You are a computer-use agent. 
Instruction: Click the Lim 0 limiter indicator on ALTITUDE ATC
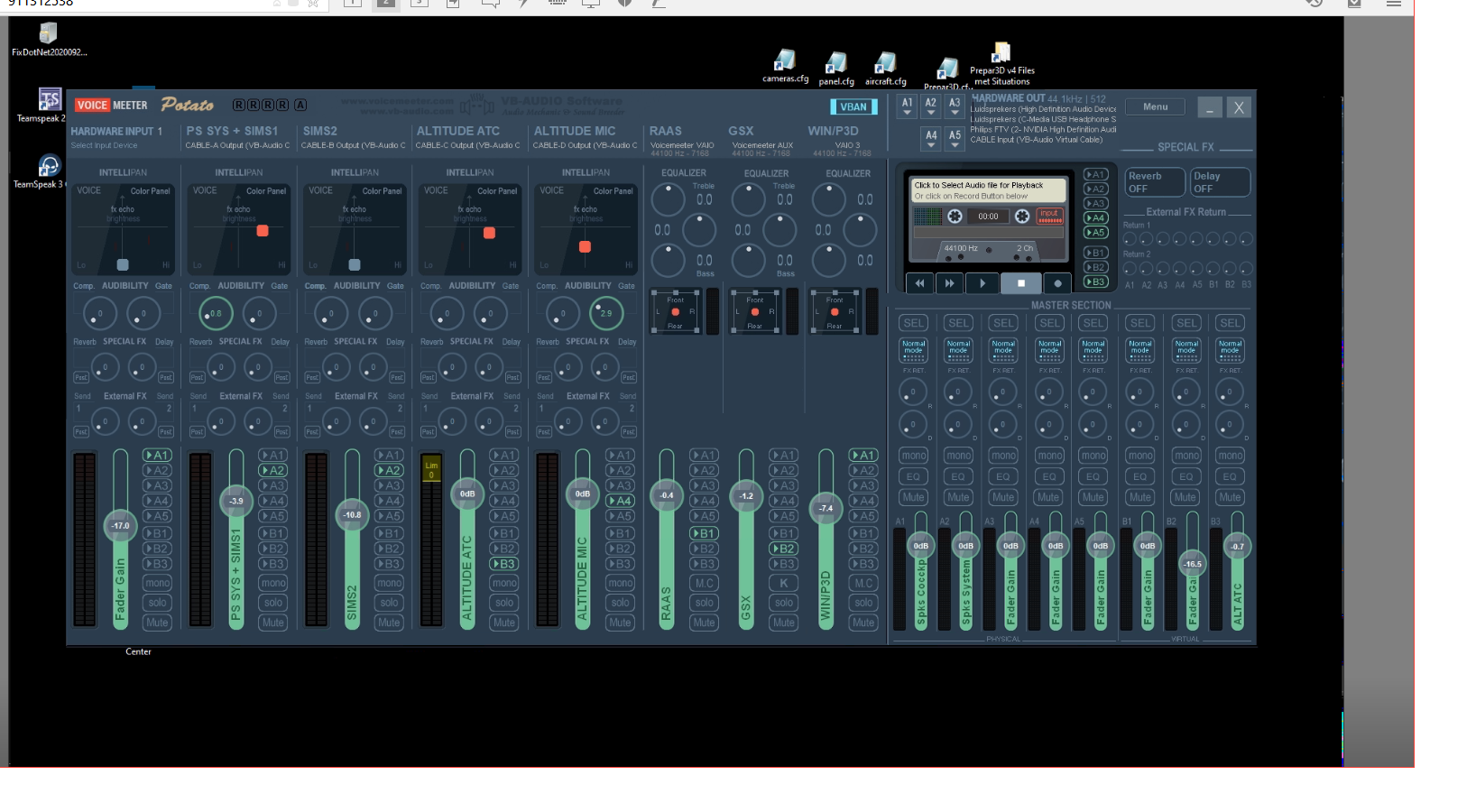pyautogui.click(x=431, y=469)
